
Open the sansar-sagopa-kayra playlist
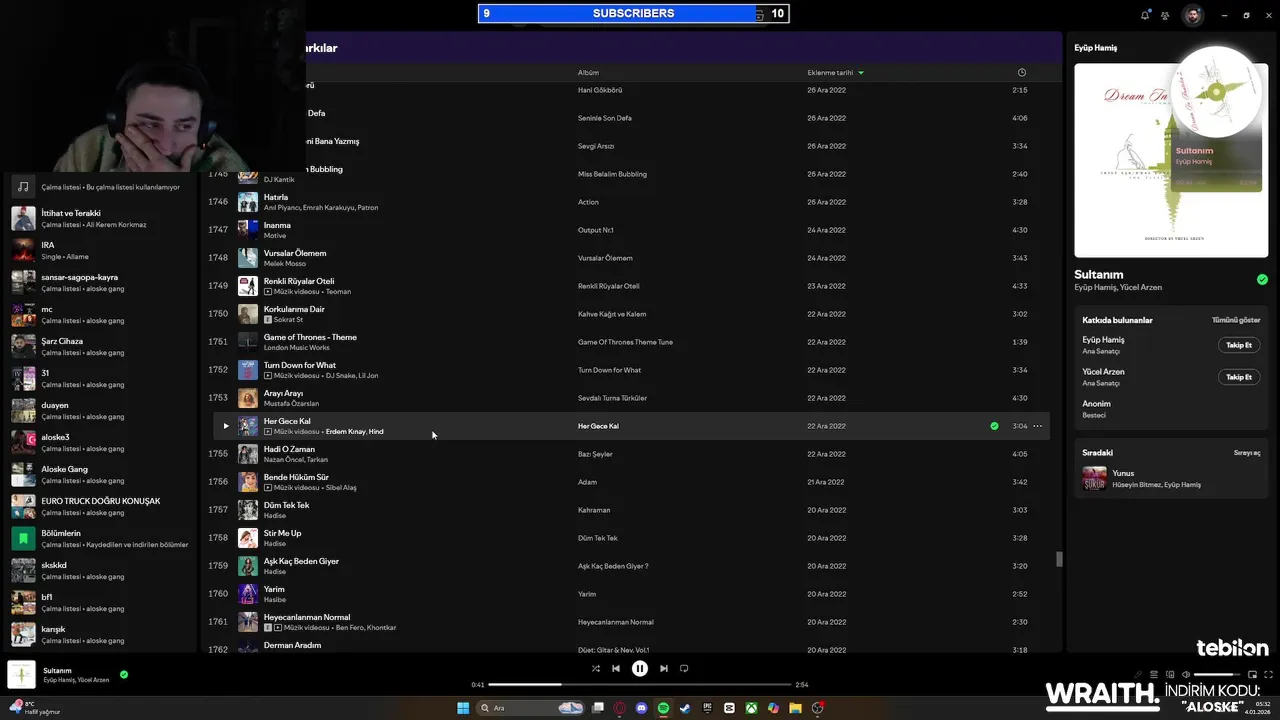tap(100, 282)
